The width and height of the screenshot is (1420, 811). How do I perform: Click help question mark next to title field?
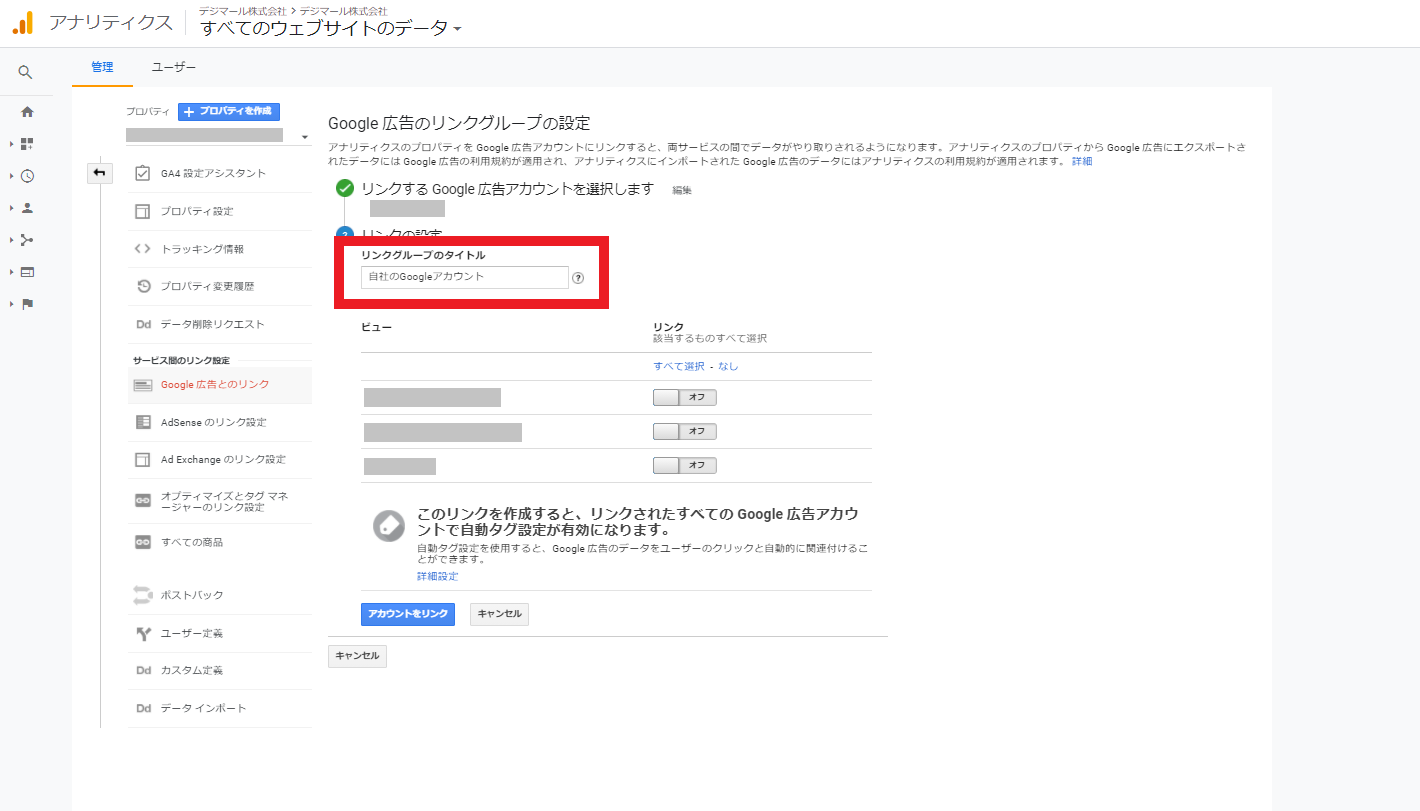click(x=578, y=278)
